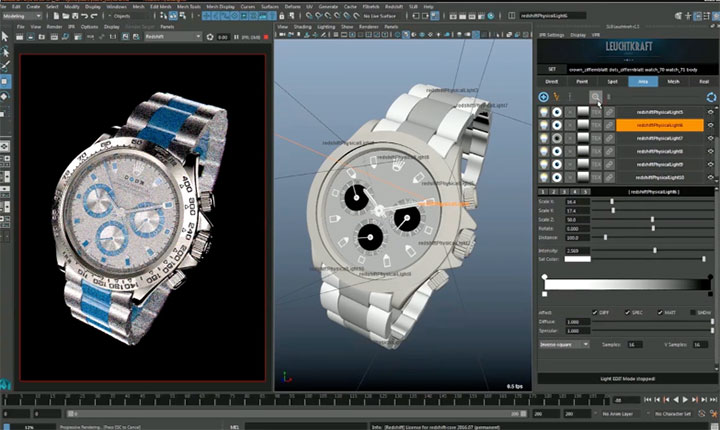Viewport: 720px width, 430px height.
Task: Open the Modeling menu set dropdown
Action: [x=22, y=16]
